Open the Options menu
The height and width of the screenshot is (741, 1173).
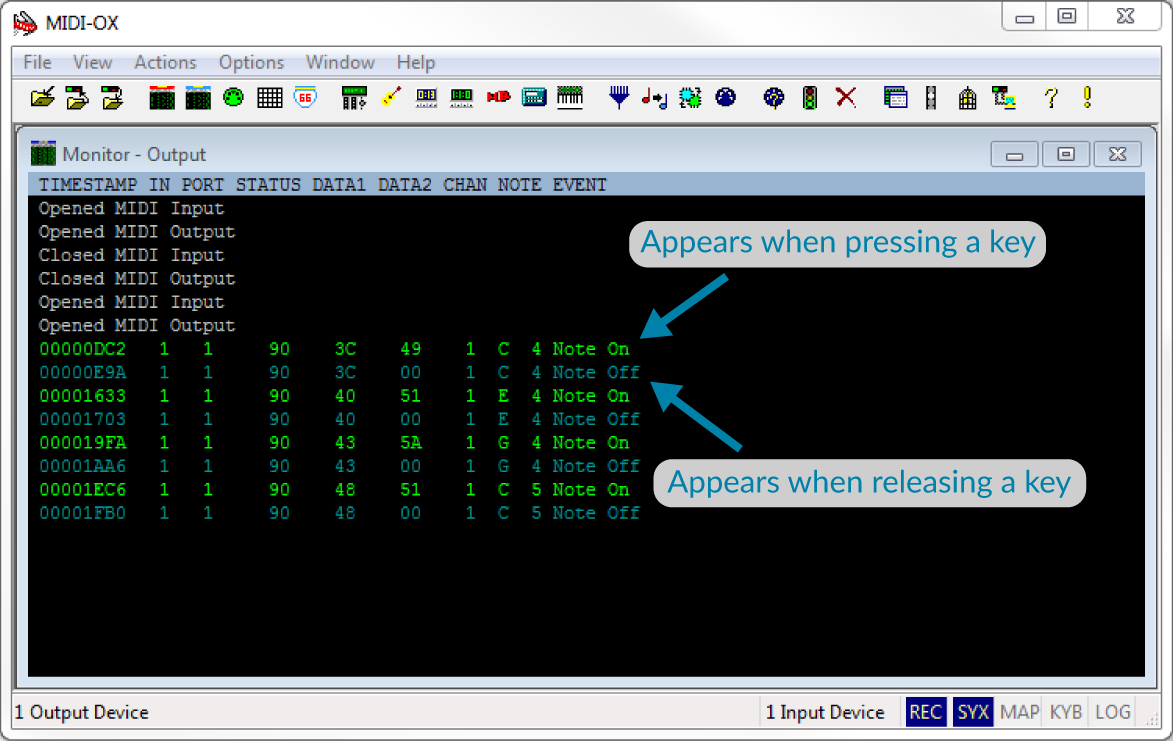point(251,62)
